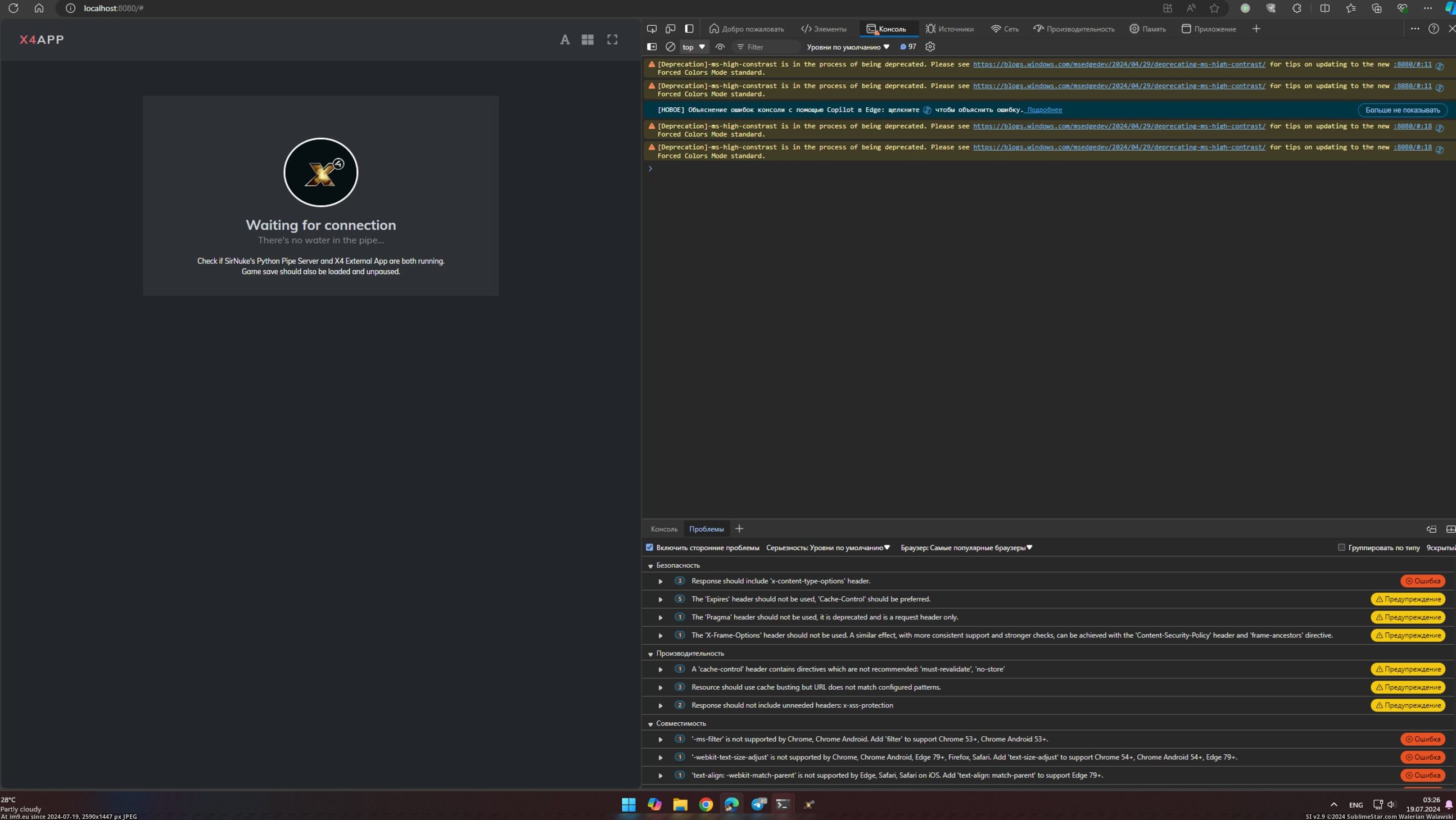Click the 97 issues counter badge
The image size is (1456, 820).
[x=908, y=47]
